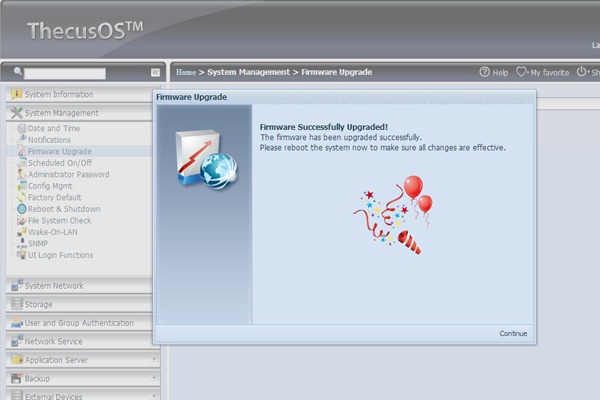Click the search magnifier icon
Image resolution: width=600 pixels, height=400 pixels.
click(x=18, y=71)
